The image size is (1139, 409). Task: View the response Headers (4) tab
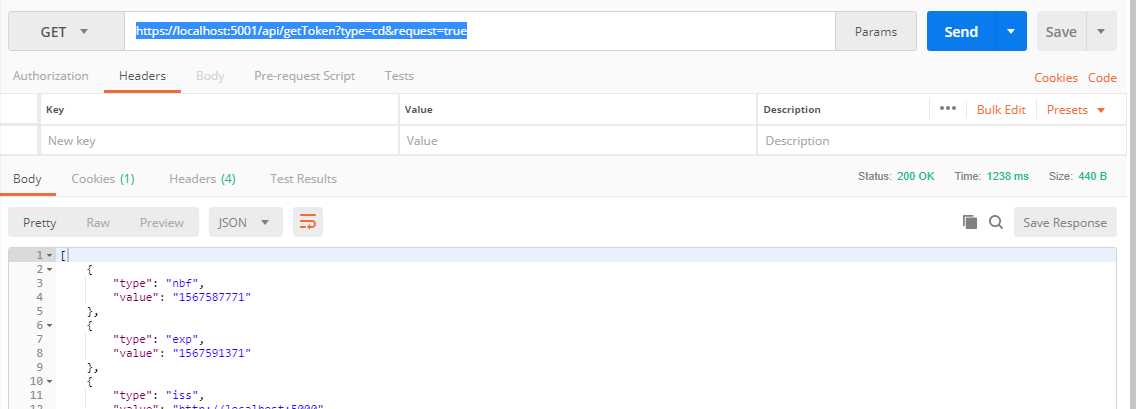click(x=202, y=179)
